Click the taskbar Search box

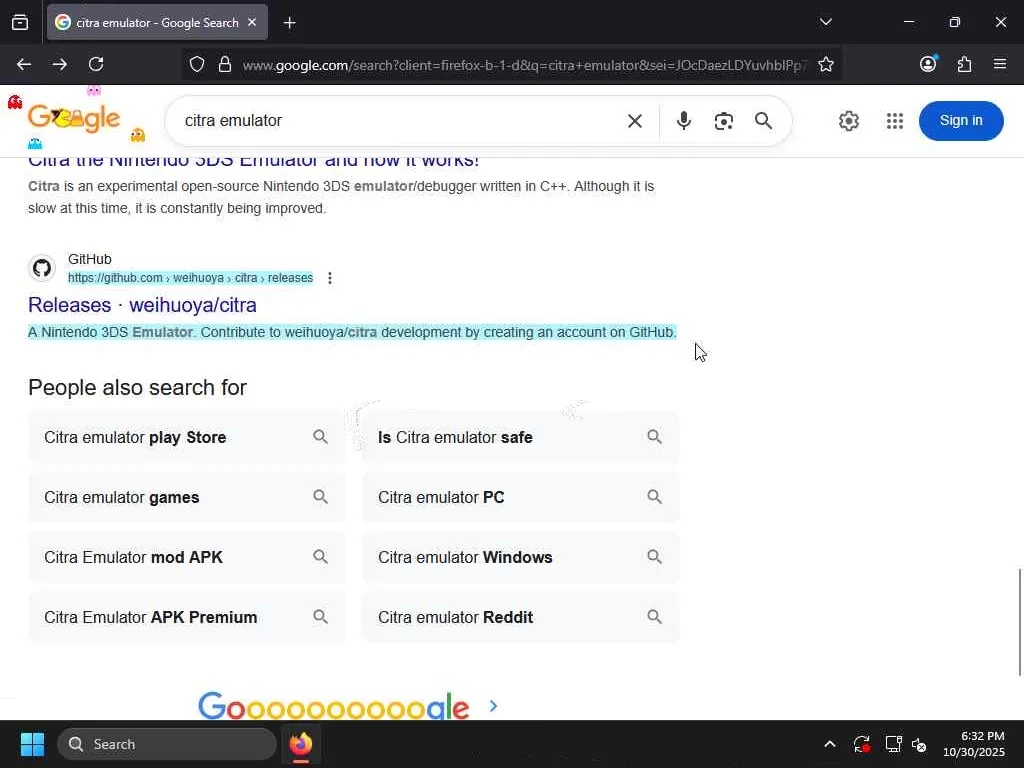pyautogui.click(x=167, y=744)
